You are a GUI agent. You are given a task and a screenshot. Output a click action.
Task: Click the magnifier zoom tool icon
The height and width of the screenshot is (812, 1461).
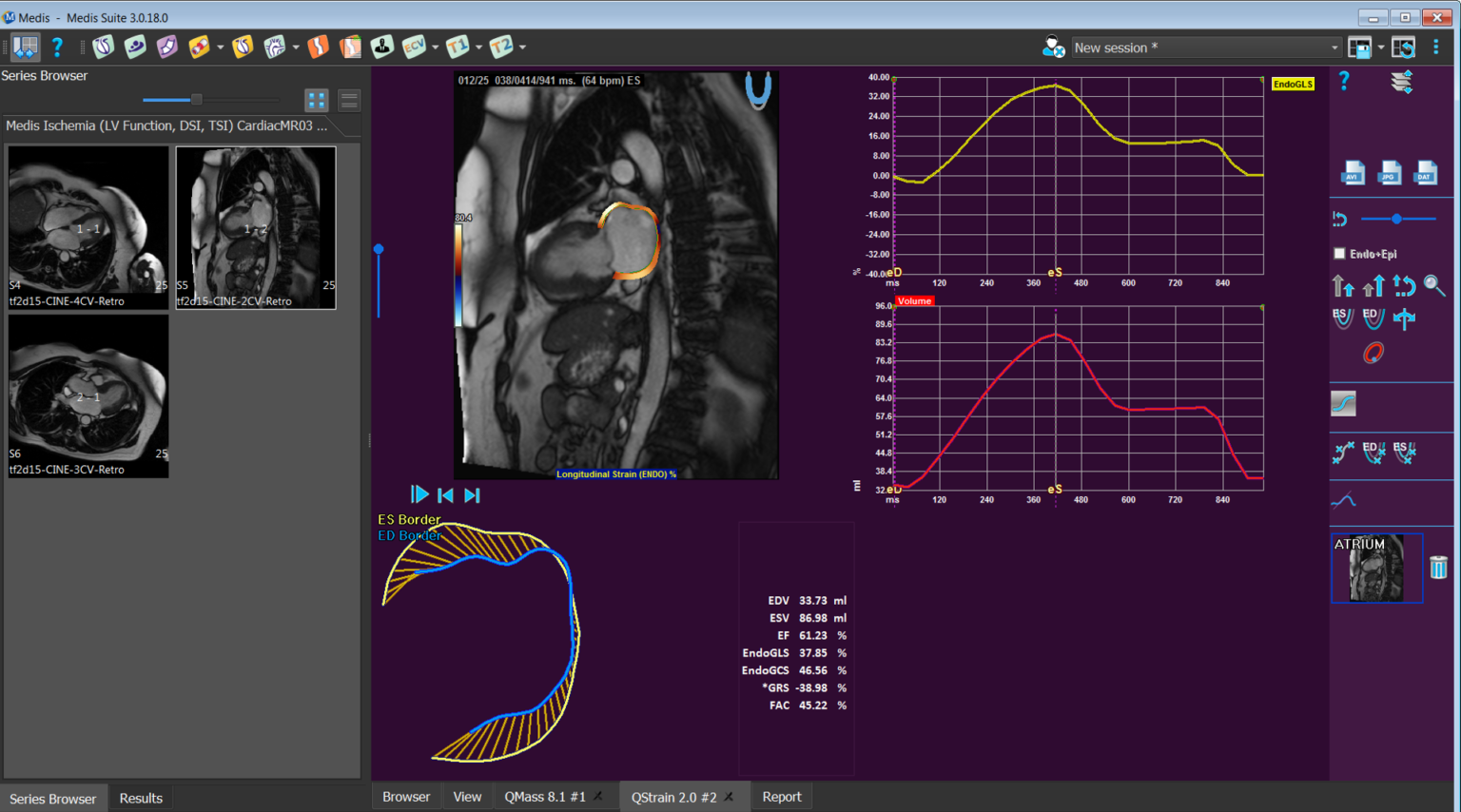1434,286
